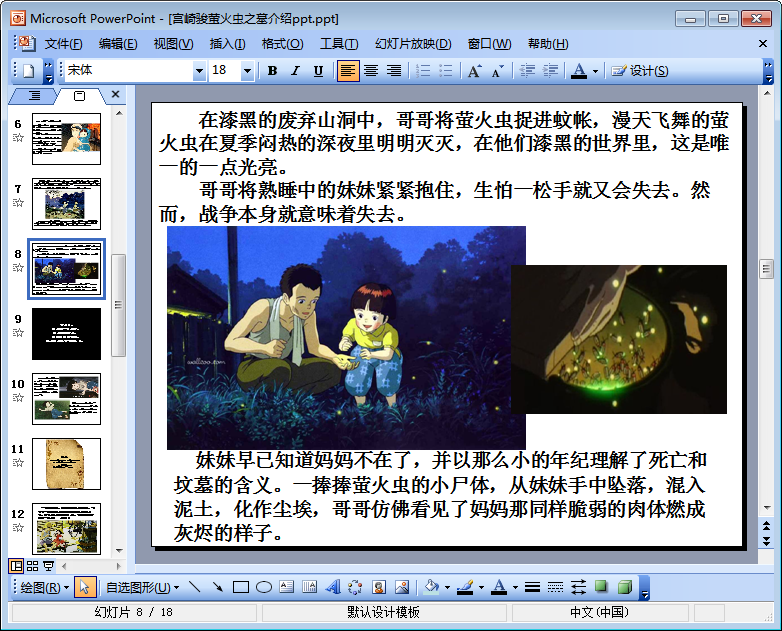This screenshot has width=782, height=631.
Task: Apply center text alignment
Action: (x=371, y=71)
